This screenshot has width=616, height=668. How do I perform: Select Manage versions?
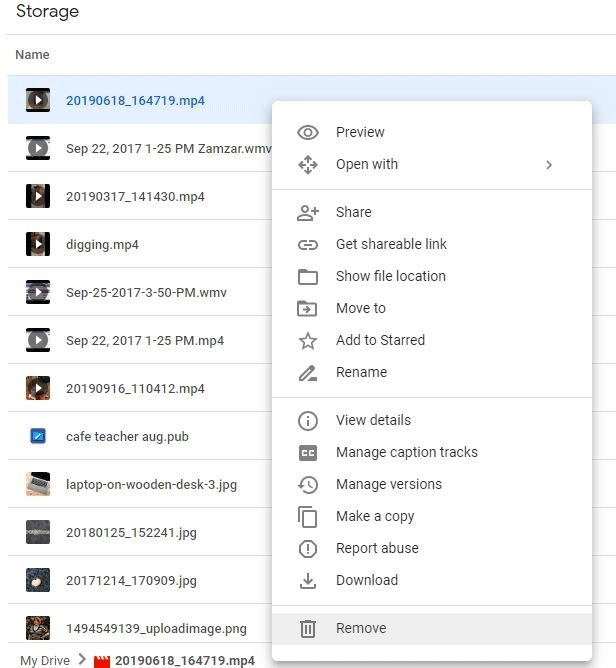[432, 484]
